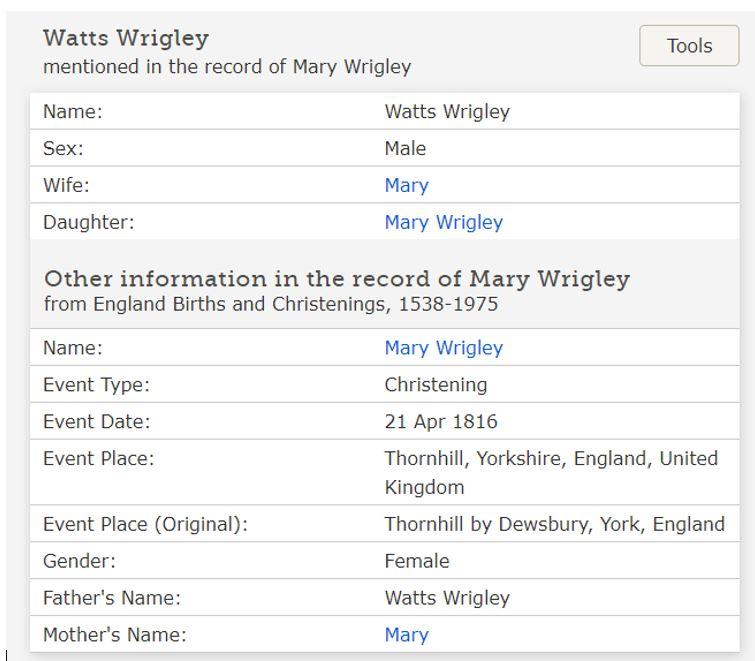Select the Christening event type value

coord(435,385)
